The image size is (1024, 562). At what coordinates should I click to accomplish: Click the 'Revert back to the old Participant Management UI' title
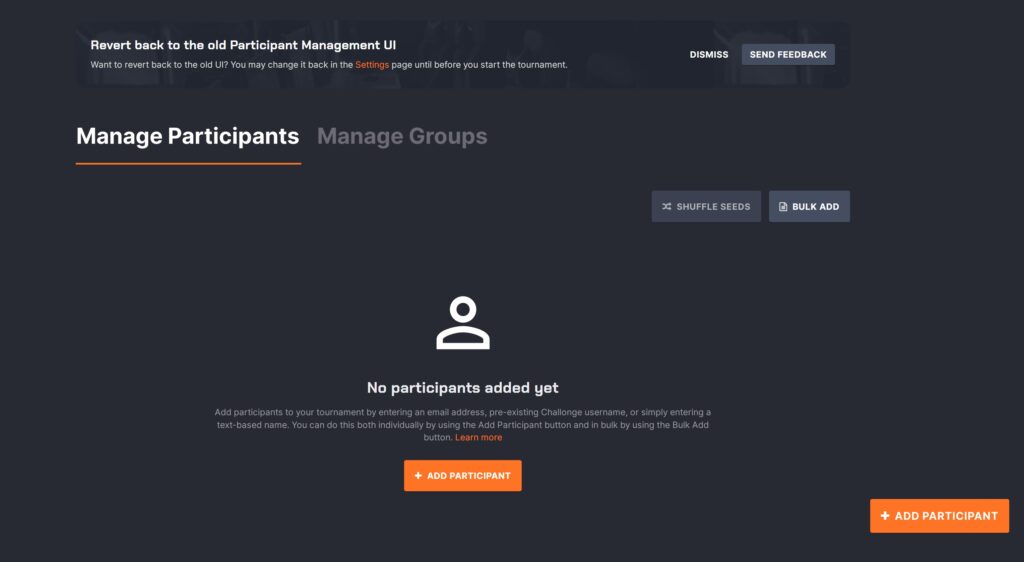point(243,45)
